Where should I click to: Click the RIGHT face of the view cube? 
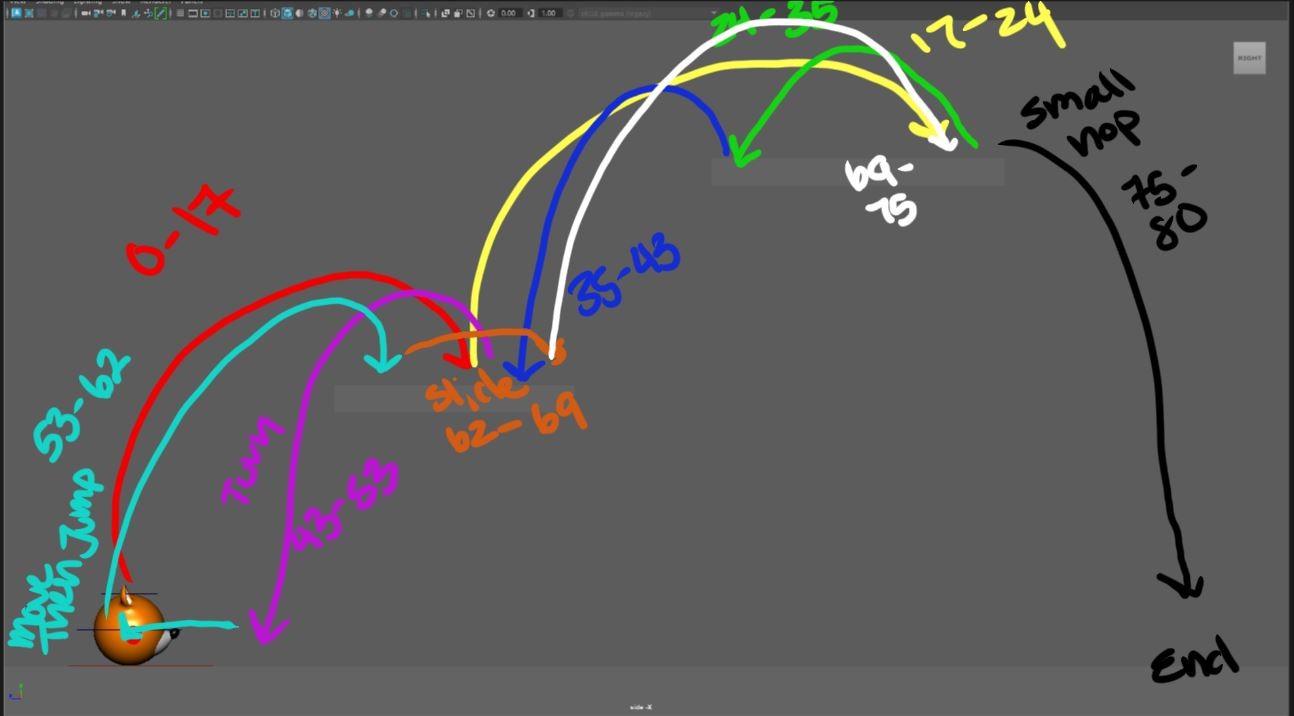[x=1249, y=58]
